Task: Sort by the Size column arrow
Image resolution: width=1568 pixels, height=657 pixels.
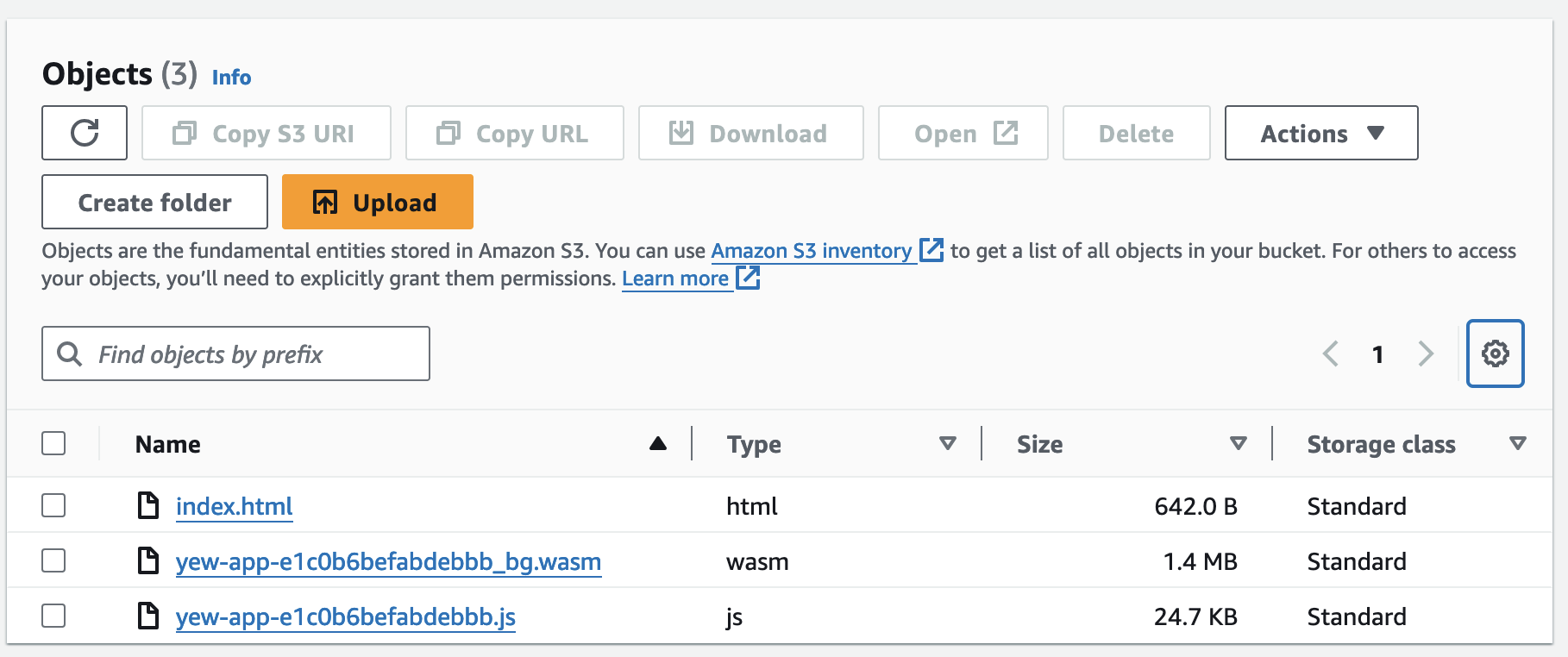Action: click(1239, 444)
